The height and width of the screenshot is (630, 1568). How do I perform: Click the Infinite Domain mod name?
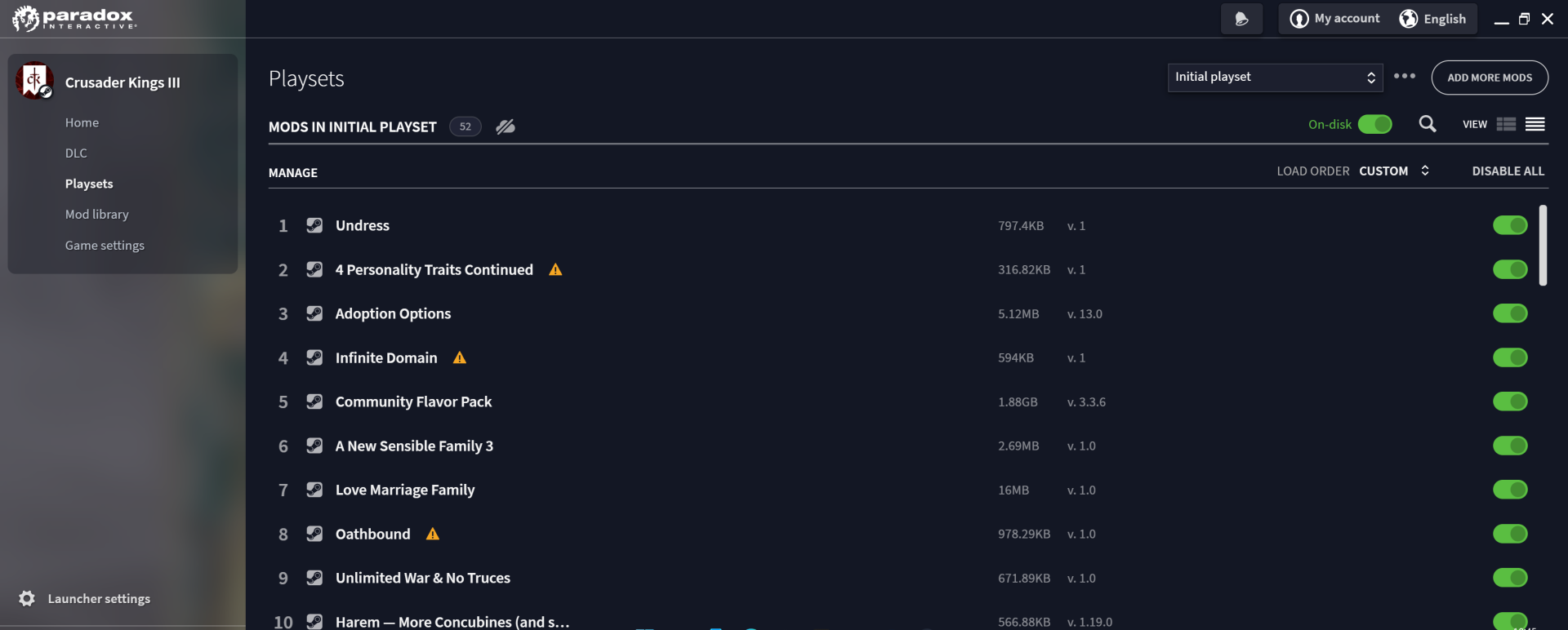[x=386, y=357]
